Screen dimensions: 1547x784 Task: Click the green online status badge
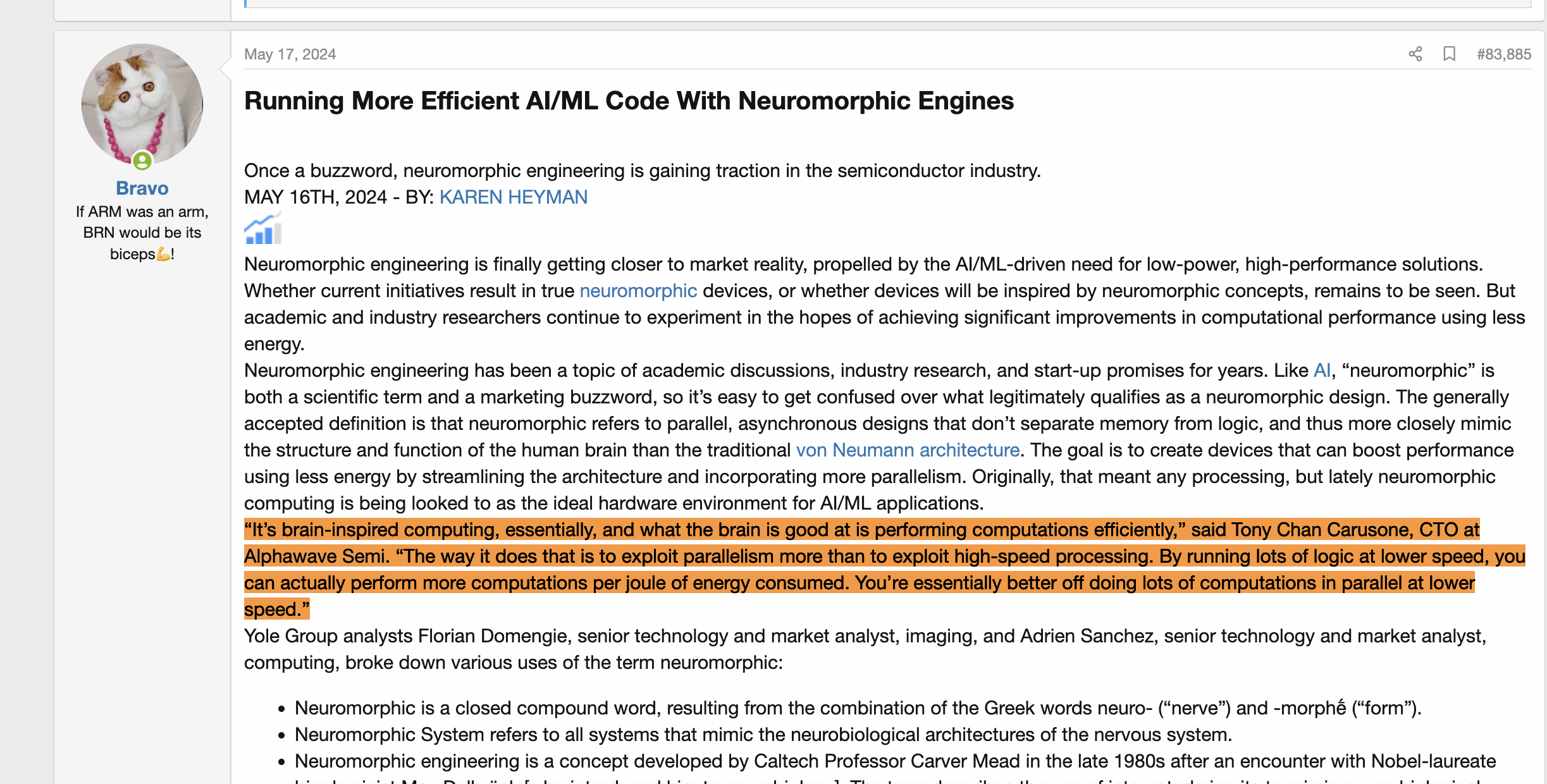click(x=142, y=161)
